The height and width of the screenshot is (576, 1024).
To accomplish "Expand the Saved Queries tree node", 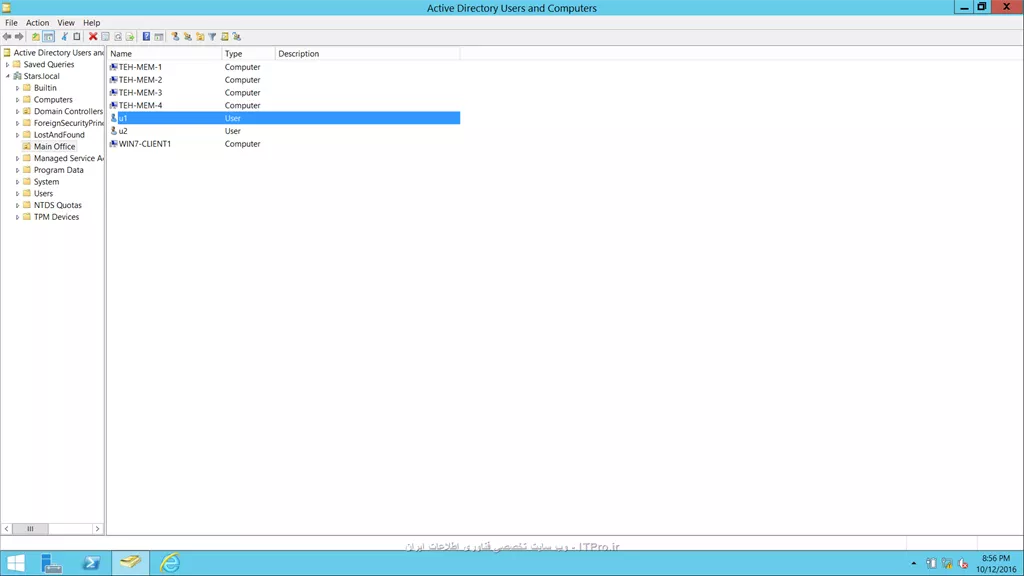I will [7, 65].
